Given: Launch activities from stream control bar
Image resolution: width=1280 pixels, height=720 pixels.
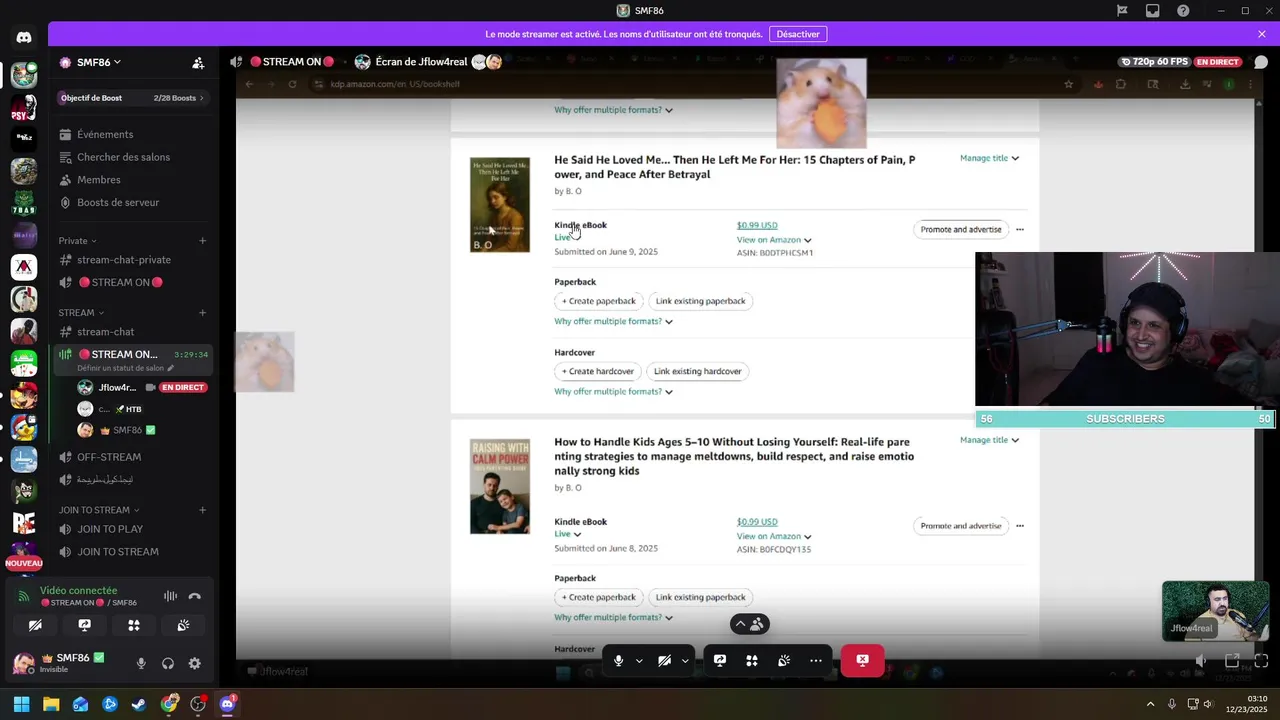Looking at the screenshot, I should pos(752,661).
